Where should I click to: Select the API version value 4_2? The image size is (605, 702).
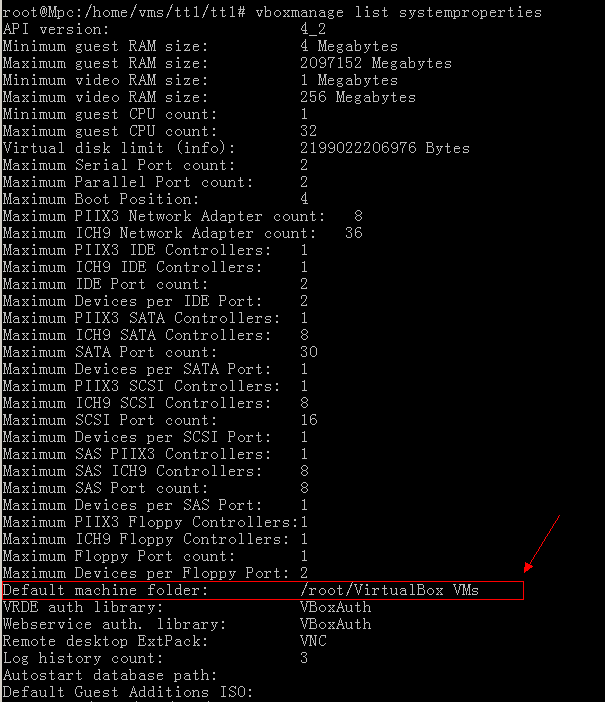[x=313, y=30]
